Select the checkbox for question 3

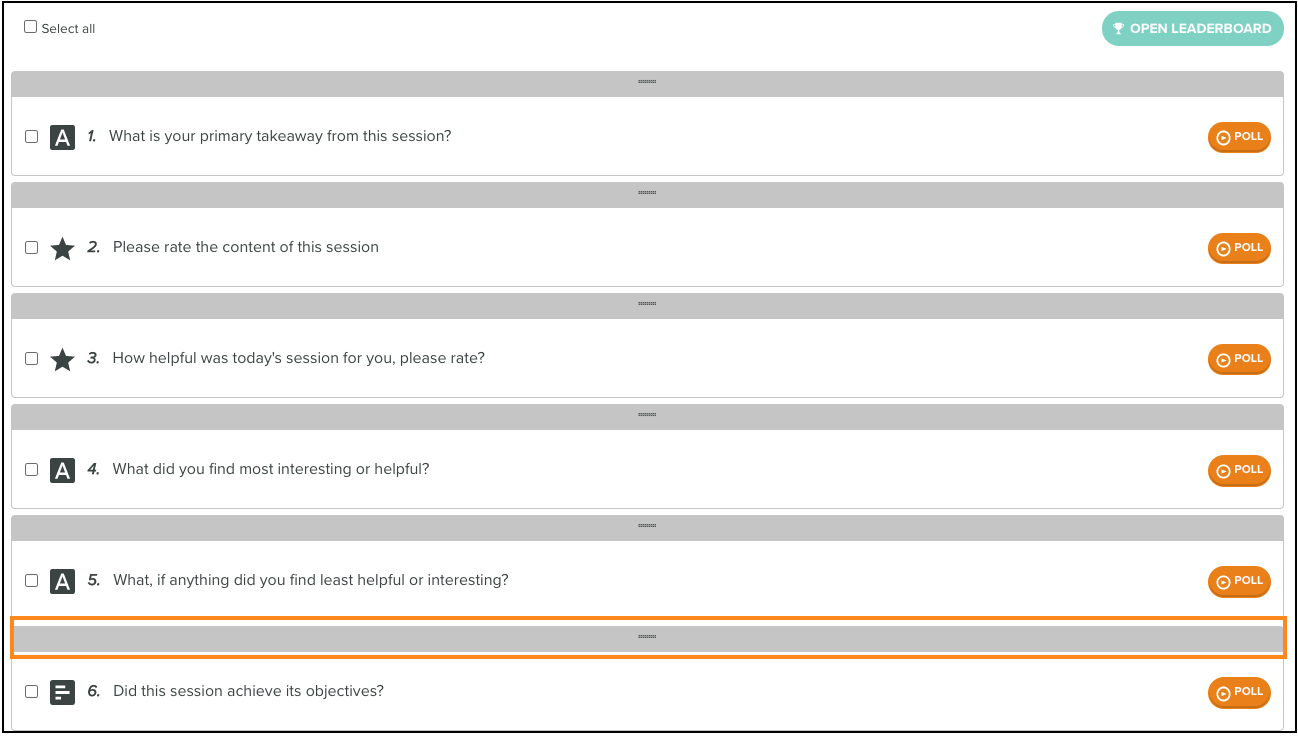32,359
